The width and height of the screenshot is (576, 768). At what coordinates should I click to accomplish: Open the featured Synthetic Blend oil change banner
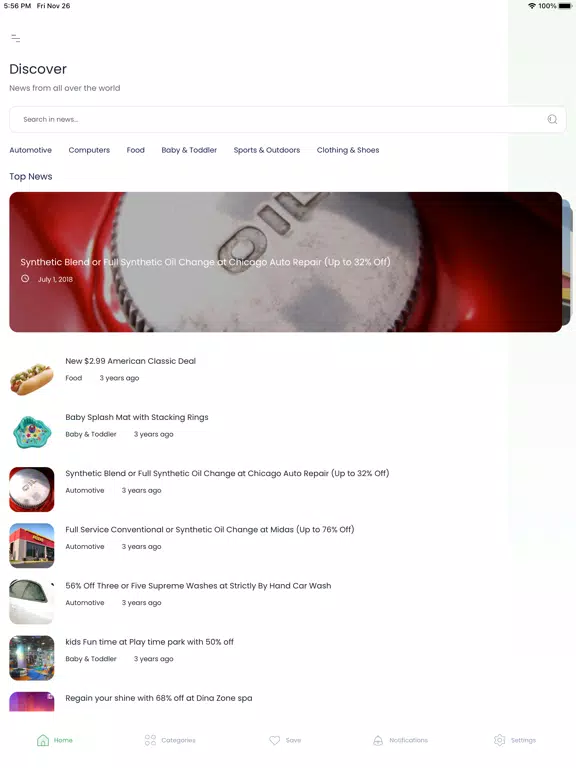[286, 262]
